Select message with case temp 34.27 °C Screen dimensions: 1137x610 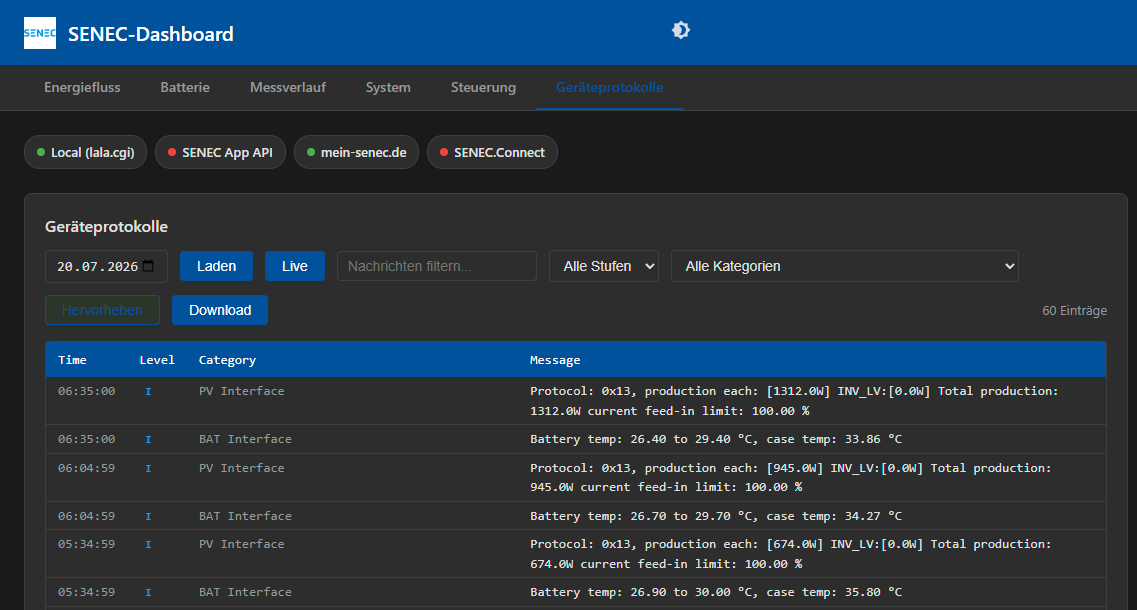(x=716, y=516)
